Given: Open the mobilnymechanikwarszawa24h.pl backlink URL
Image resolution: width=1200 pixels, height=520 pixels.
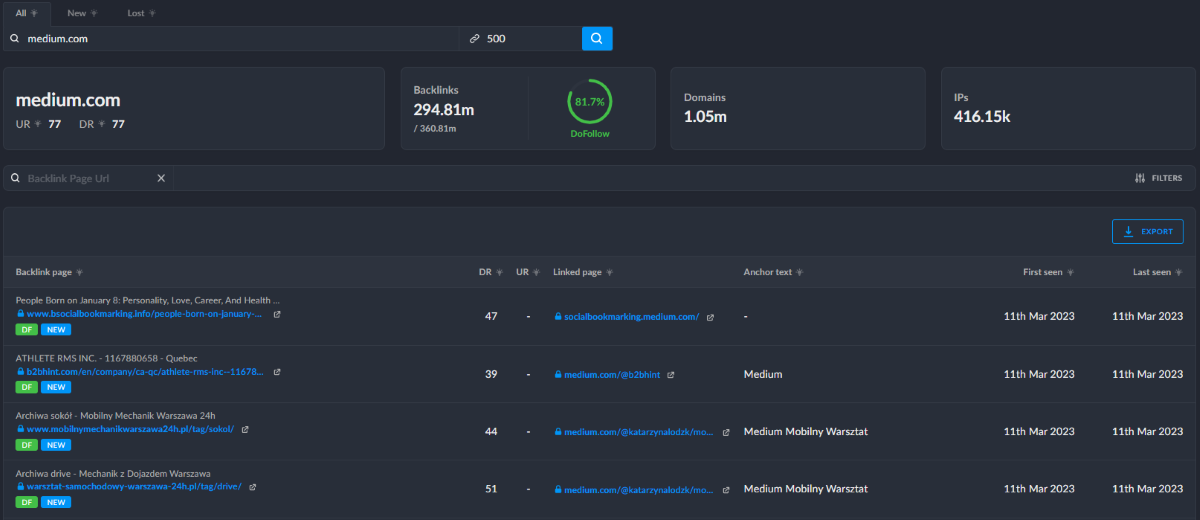Looking at the screenshot, I should [130, 429].
